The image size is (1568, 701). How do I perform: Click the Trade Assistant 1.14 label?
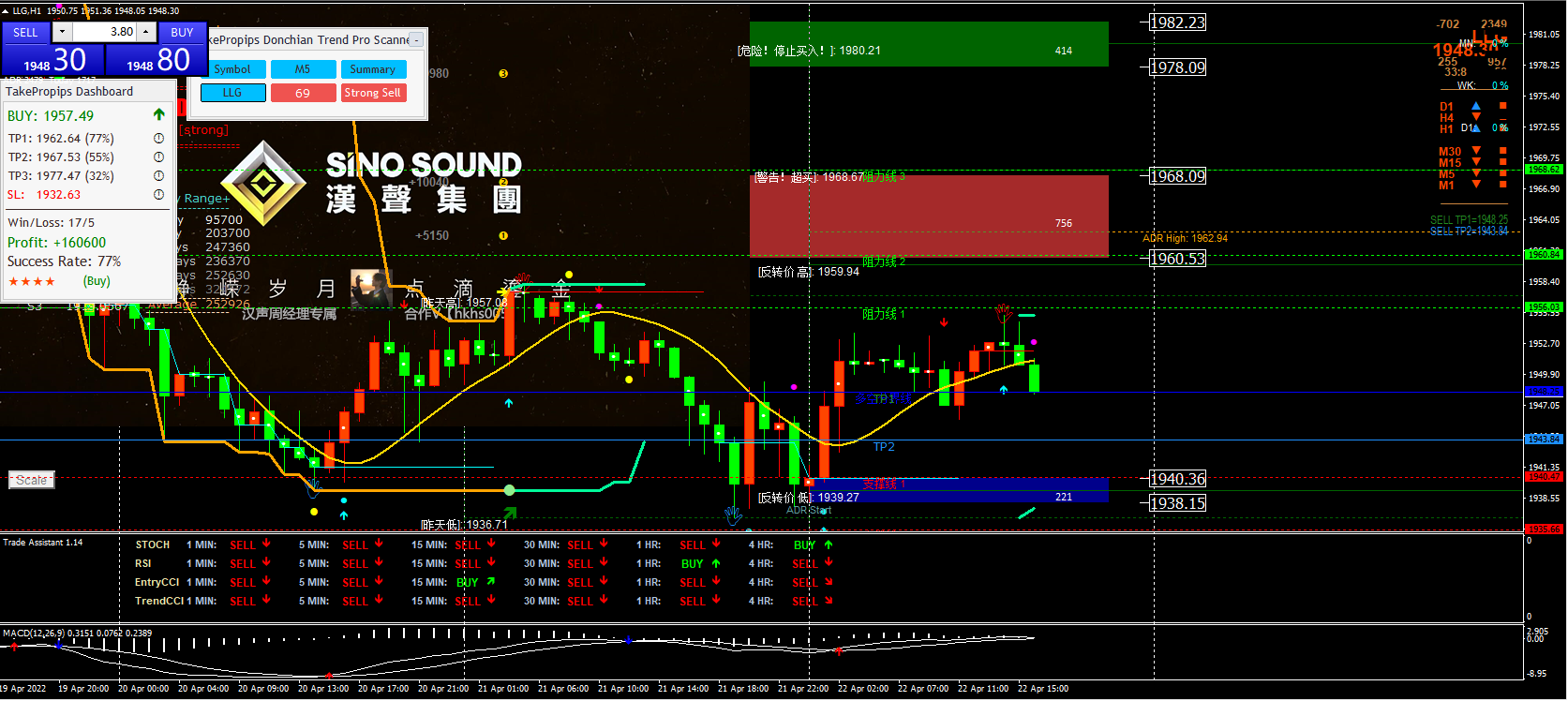click(43, 543)
